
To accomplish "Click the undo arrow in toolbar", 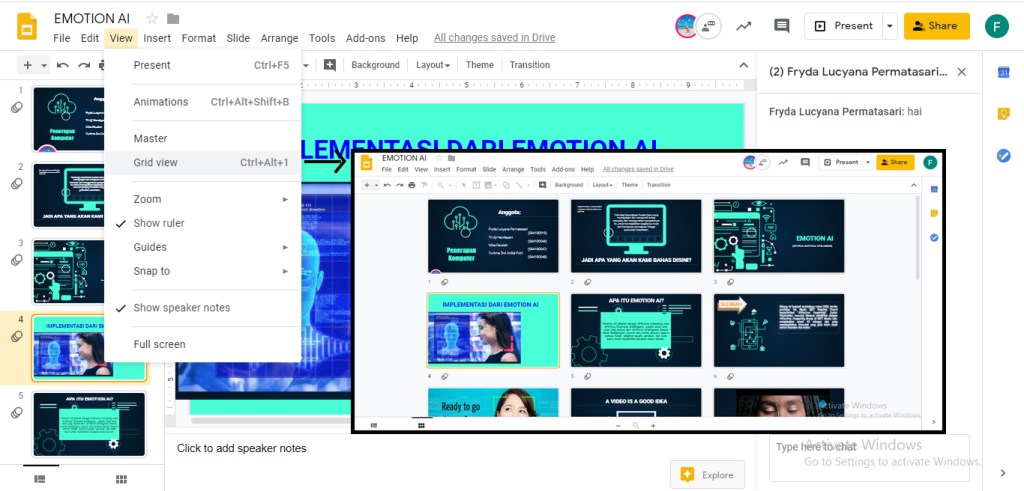I will [62, 65].
